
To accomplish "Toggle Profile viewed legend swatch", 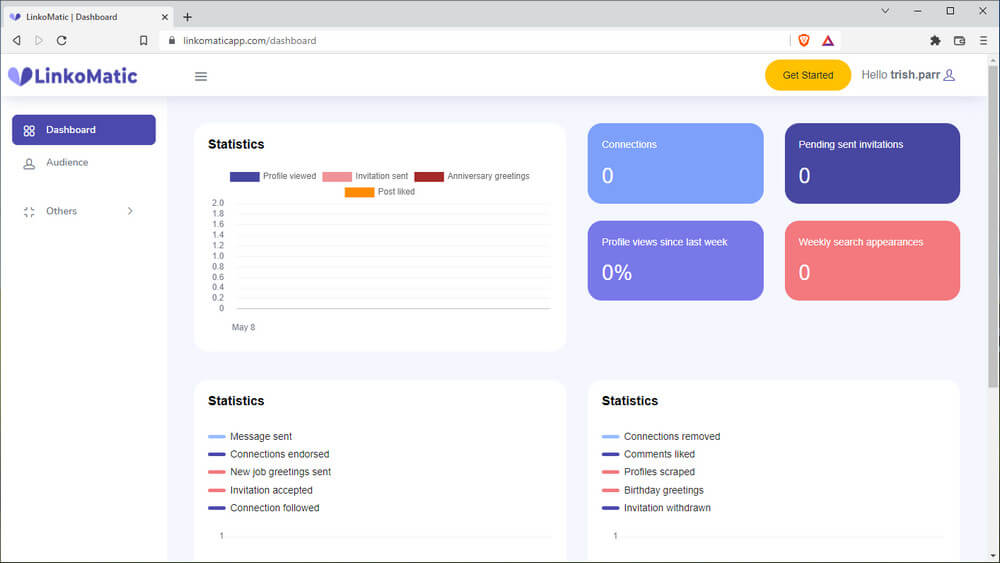I will pos(244,177).
